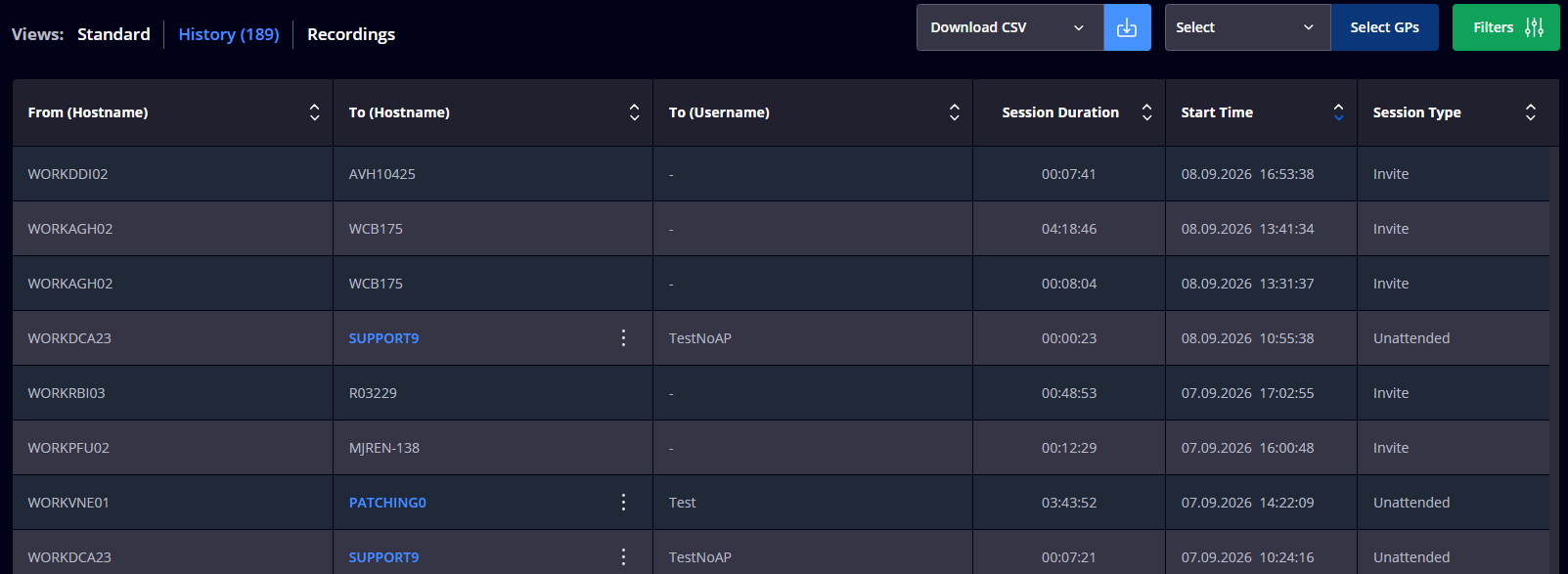Click the Select GPs button
This screenshot has height=574, width=1568.
point(1384,27)
